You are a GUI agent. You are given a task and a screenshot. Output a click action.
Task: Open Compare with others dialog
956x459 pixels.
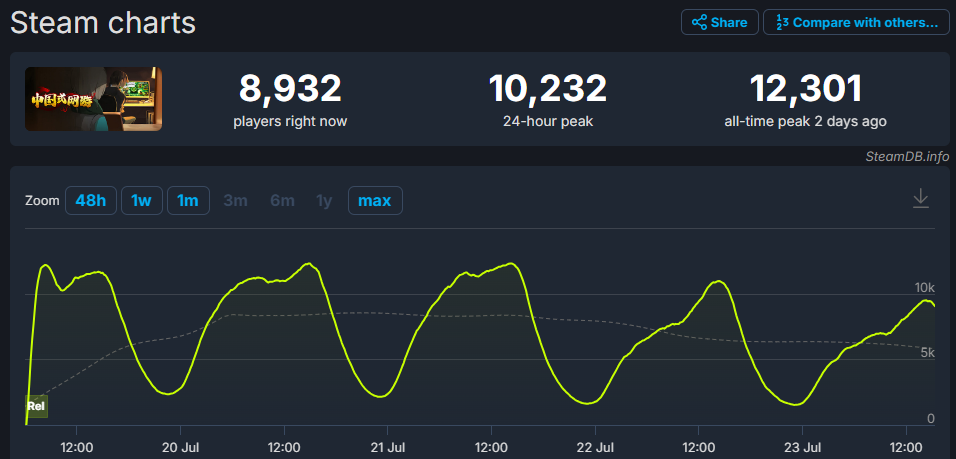pos(856,23)
